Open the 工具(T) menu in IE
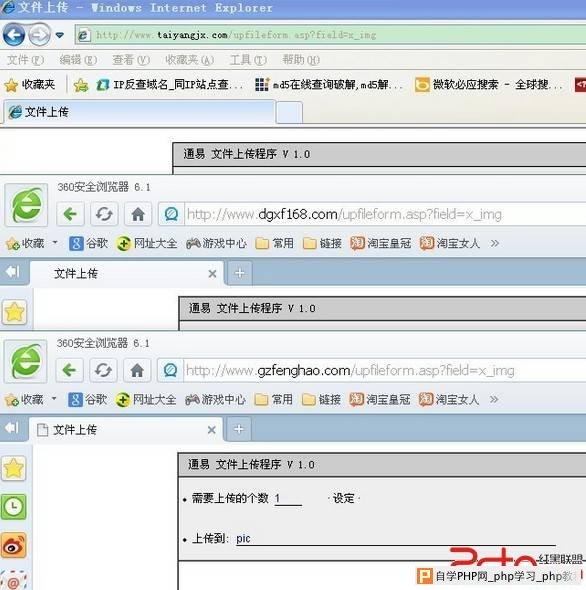Viewport: 586px width, 590px height. tap(248, 59)
